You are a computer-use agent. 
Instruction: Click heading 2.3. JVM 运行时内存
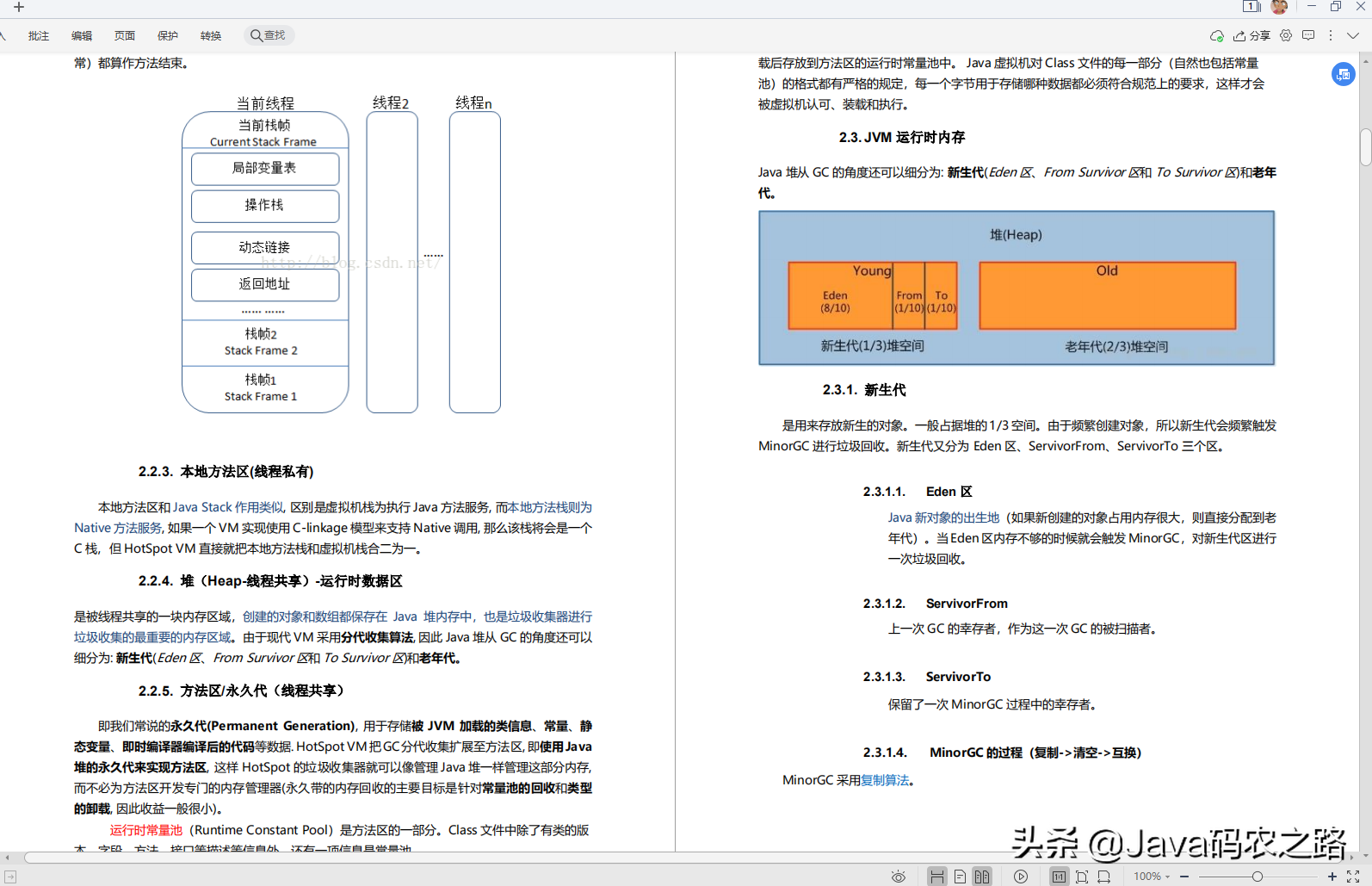(902, 137)
